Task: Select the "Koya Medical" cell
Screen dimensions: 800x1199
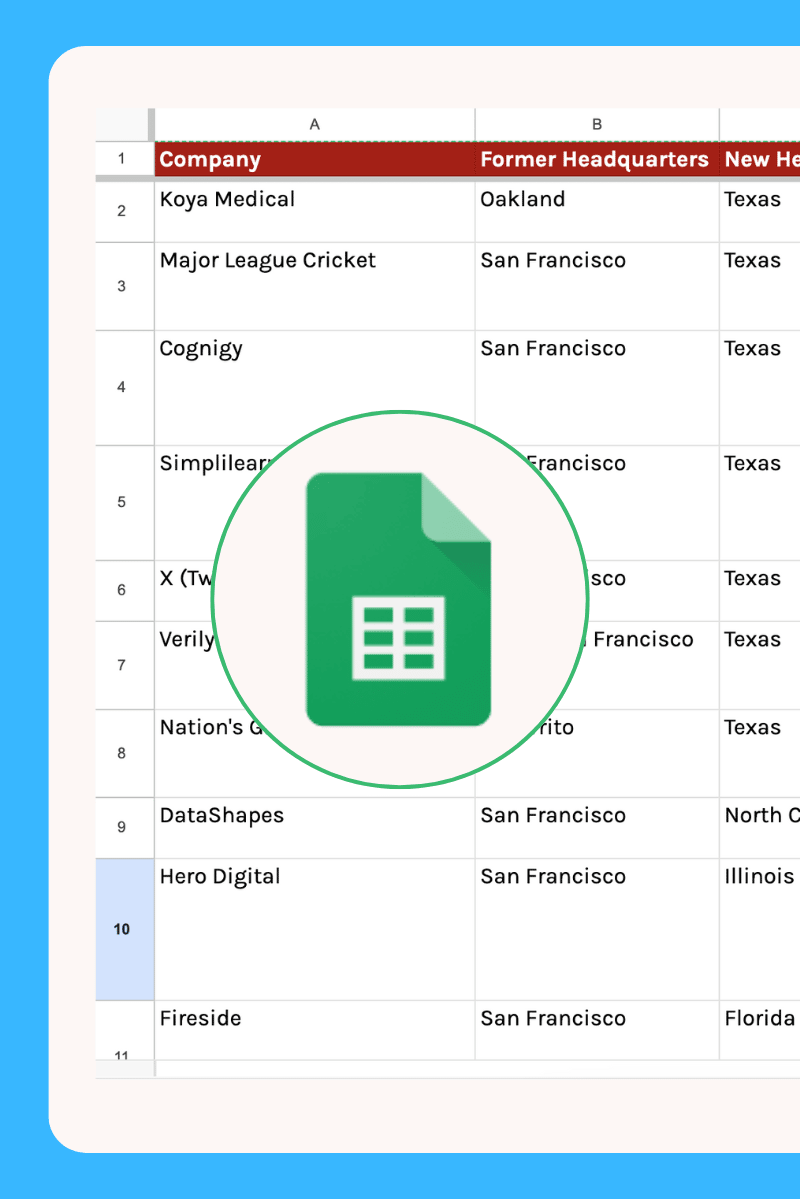Action: 314,211
